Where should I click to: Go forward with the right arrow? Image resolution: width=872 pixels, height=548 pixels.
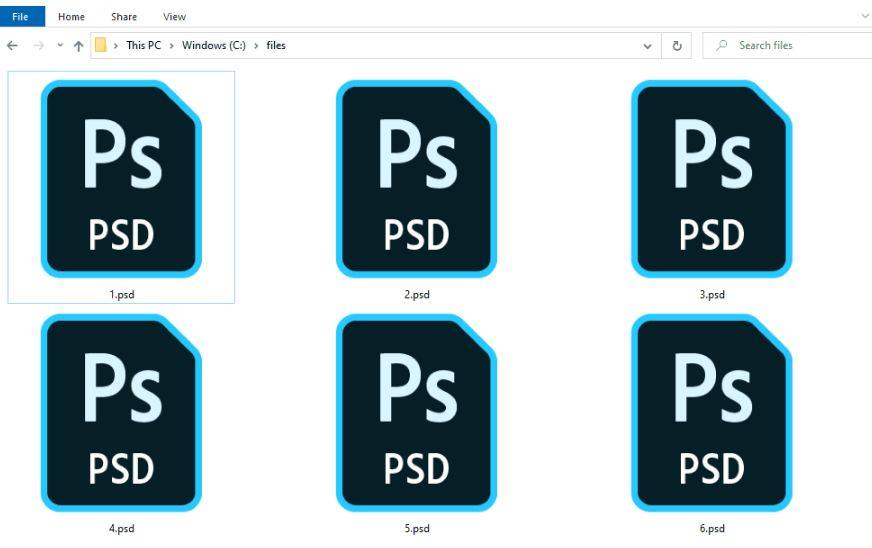click(x=38, y=46)
